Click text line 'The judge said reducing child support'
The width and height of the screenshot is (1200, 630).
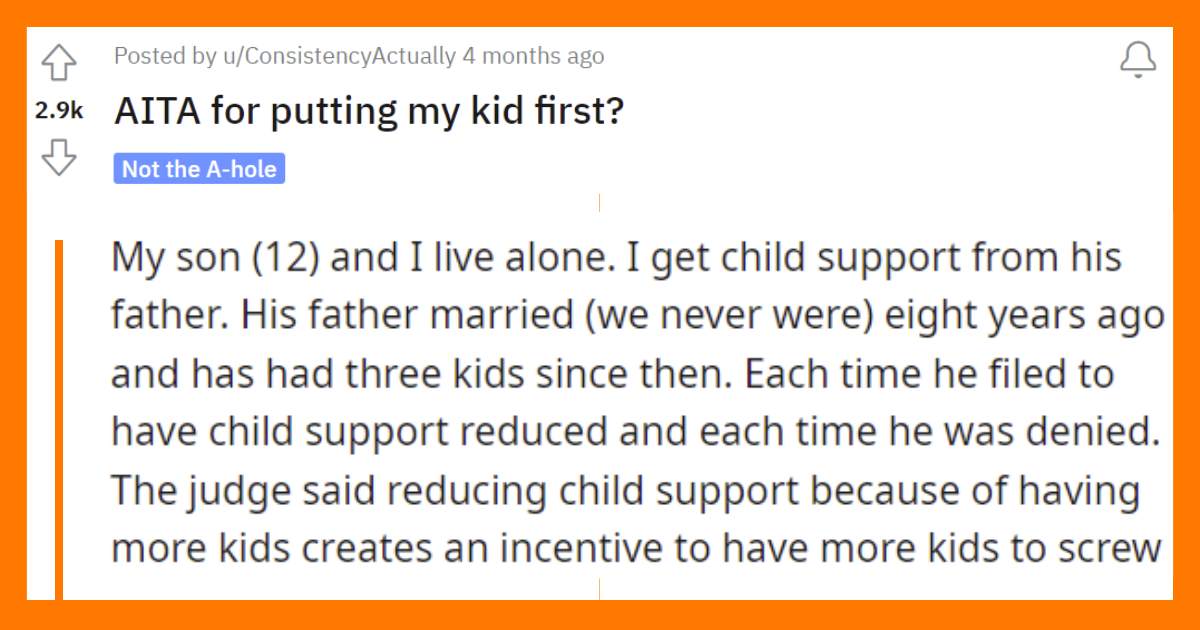pyautogui.click(x=454, y=490)
